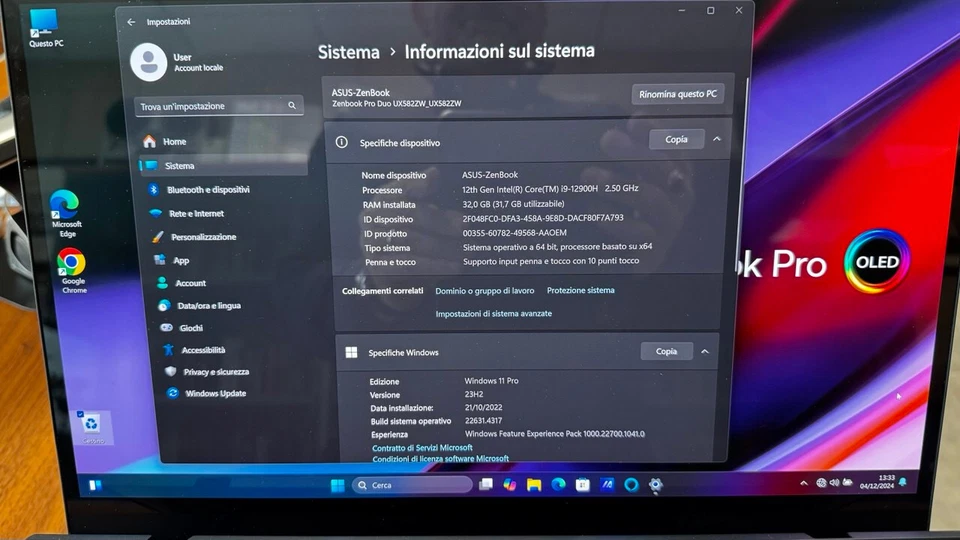
Task: Open Task View from the taskbar
Action: tap(486, 485)
